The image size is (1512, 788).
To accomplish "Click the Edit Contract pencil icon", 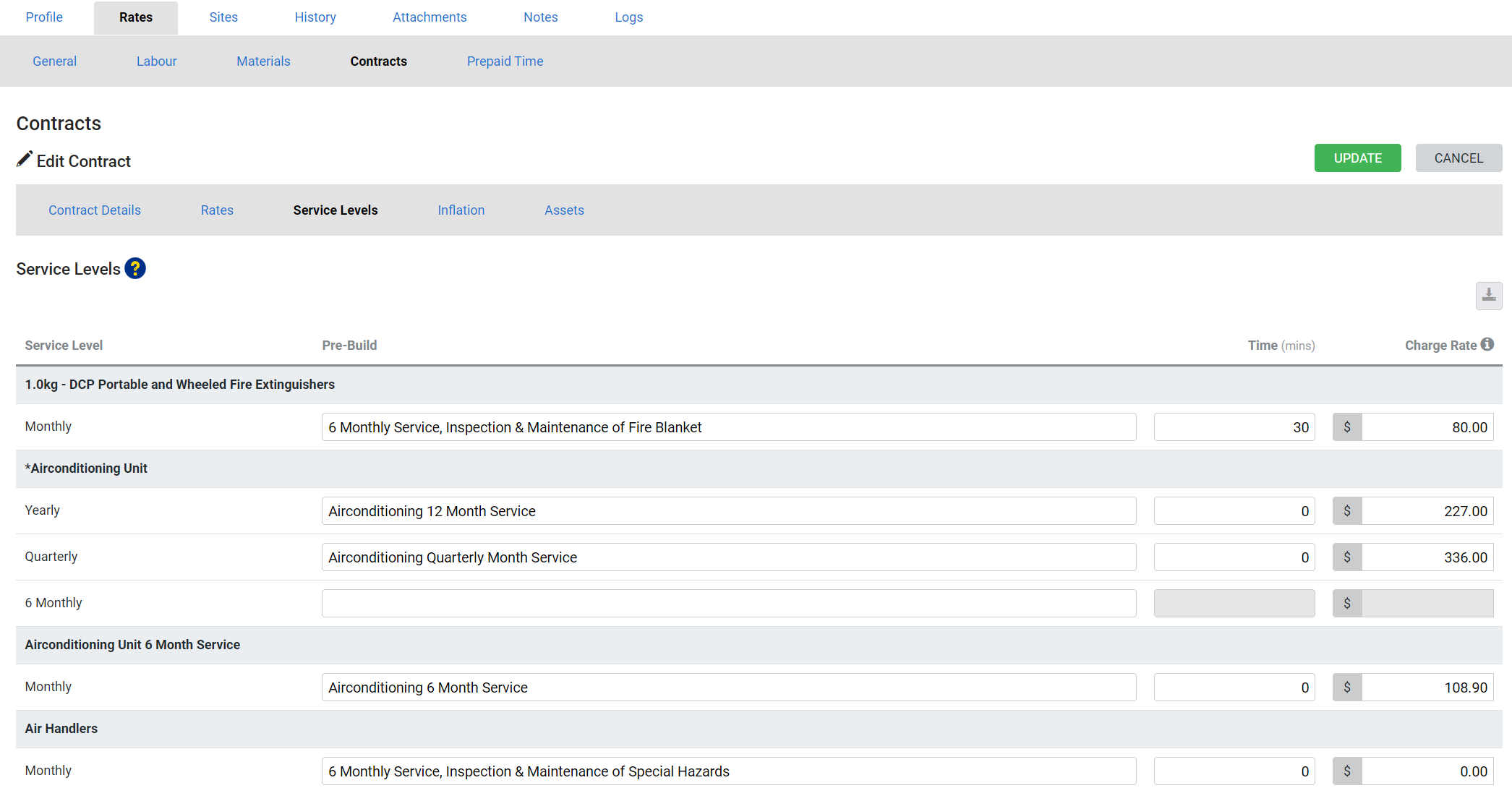I will point(25,160).
